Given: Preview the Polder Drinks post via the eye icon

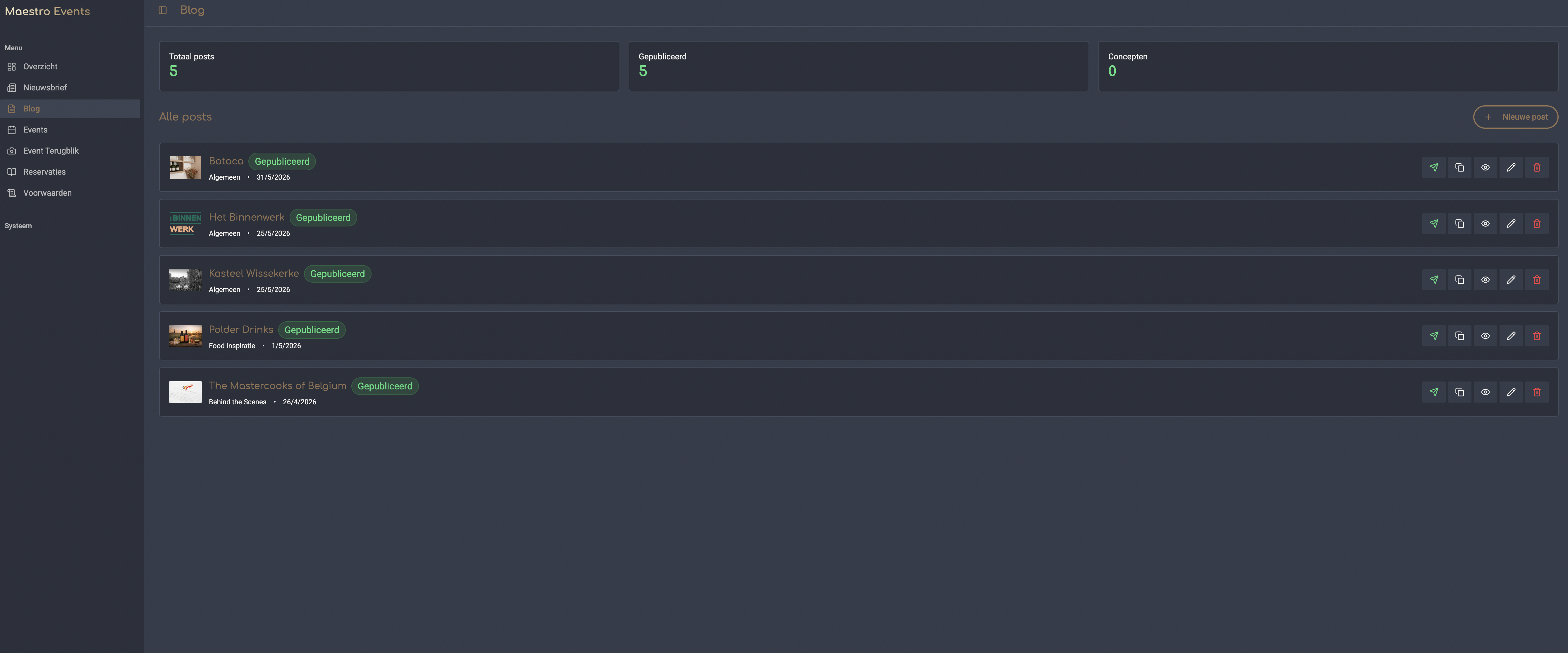Looking at the screenshot, I should [1485, 336].
